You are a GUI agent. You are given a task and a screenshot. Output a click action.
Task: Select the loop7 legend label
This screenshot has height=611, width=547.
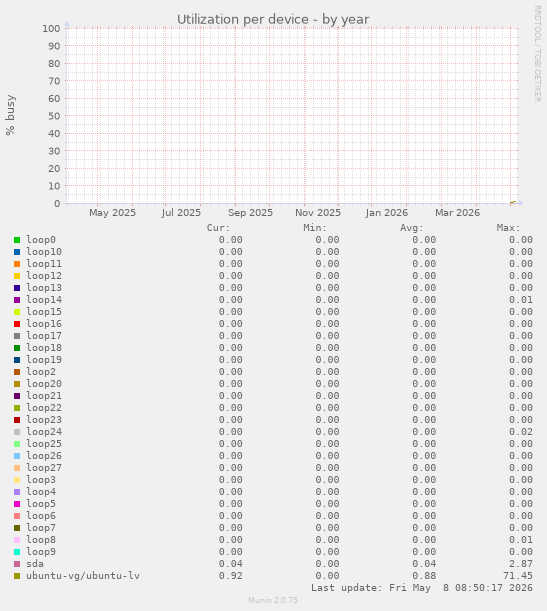click(x=41, y=528)
